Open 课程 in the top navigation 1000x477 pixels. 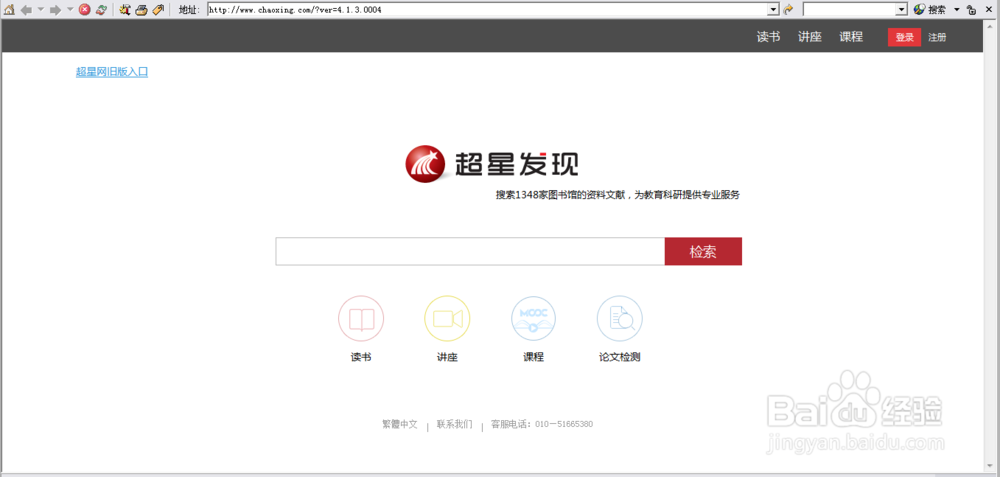click(x=851, y=37)
